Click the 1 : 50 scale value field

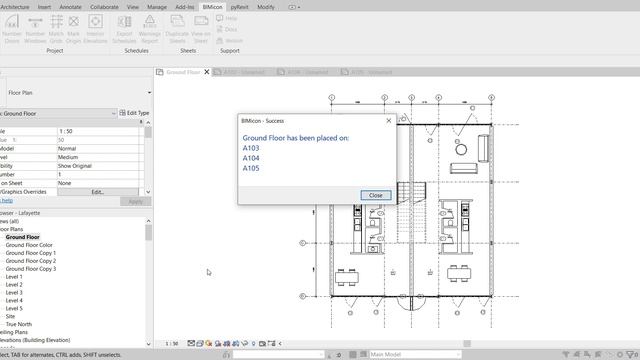pos(98,131)
